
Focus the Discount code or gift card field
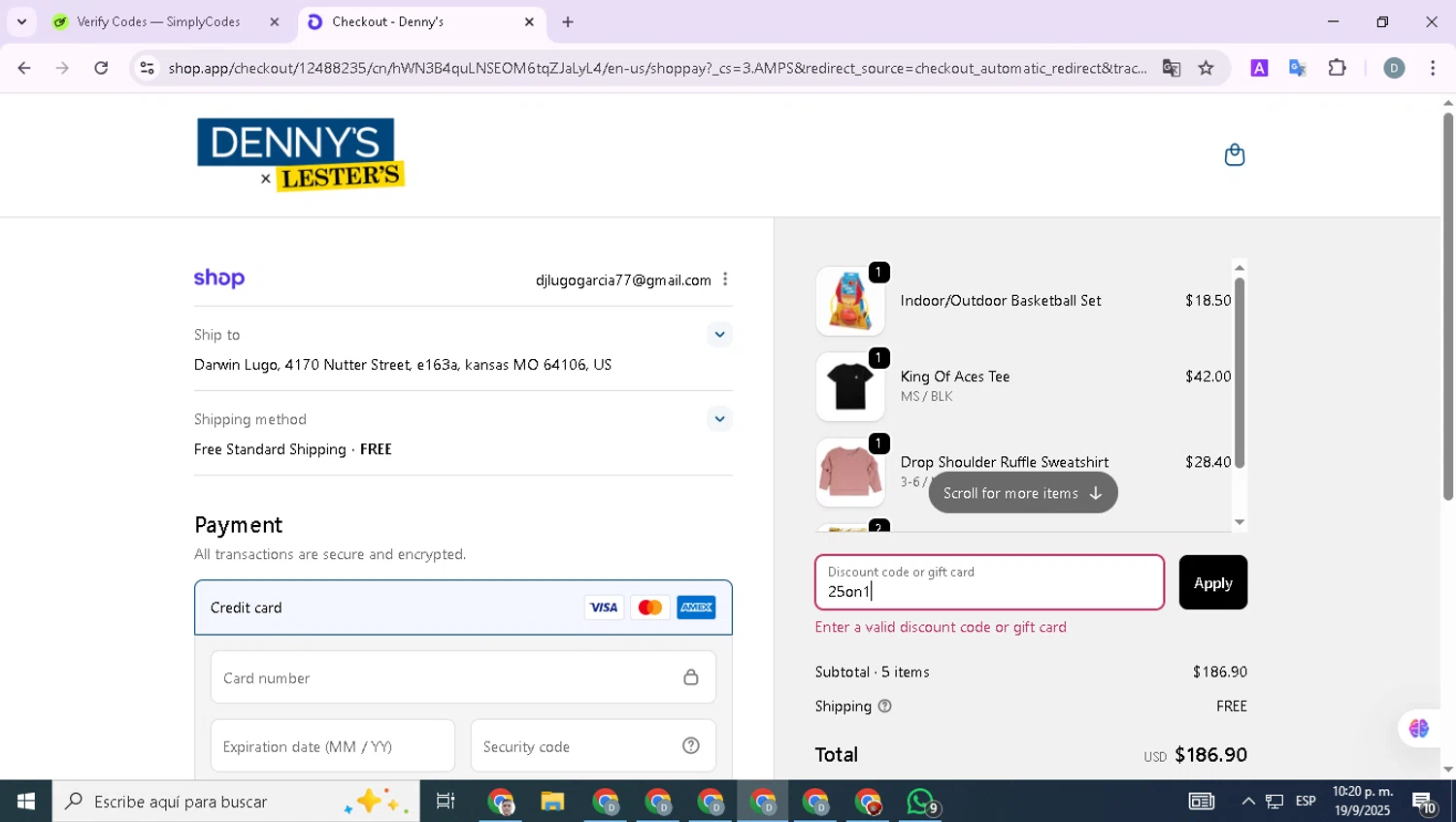tap(989, 582)
